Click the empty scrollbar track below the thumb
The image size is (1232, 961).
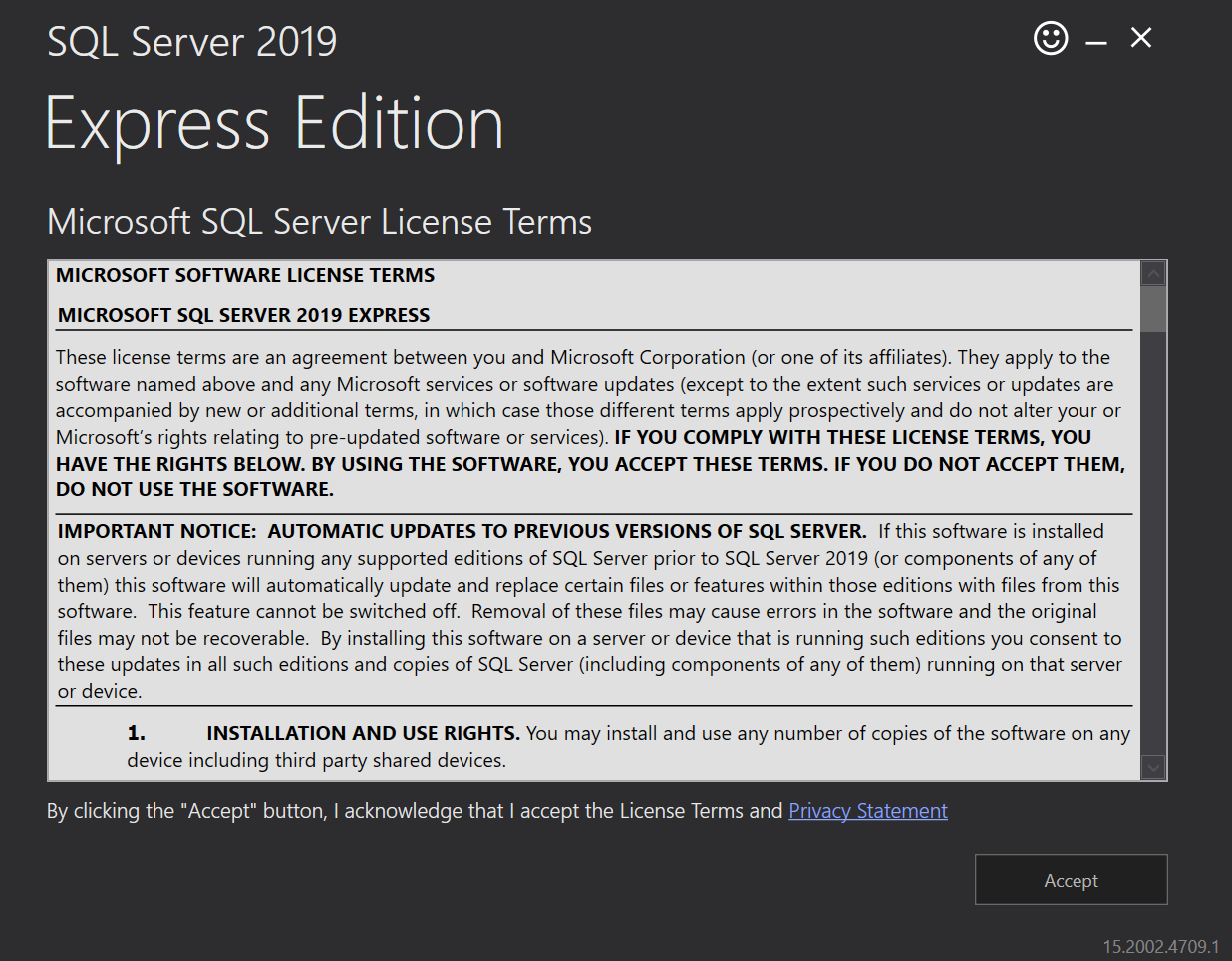point(1153,542)
